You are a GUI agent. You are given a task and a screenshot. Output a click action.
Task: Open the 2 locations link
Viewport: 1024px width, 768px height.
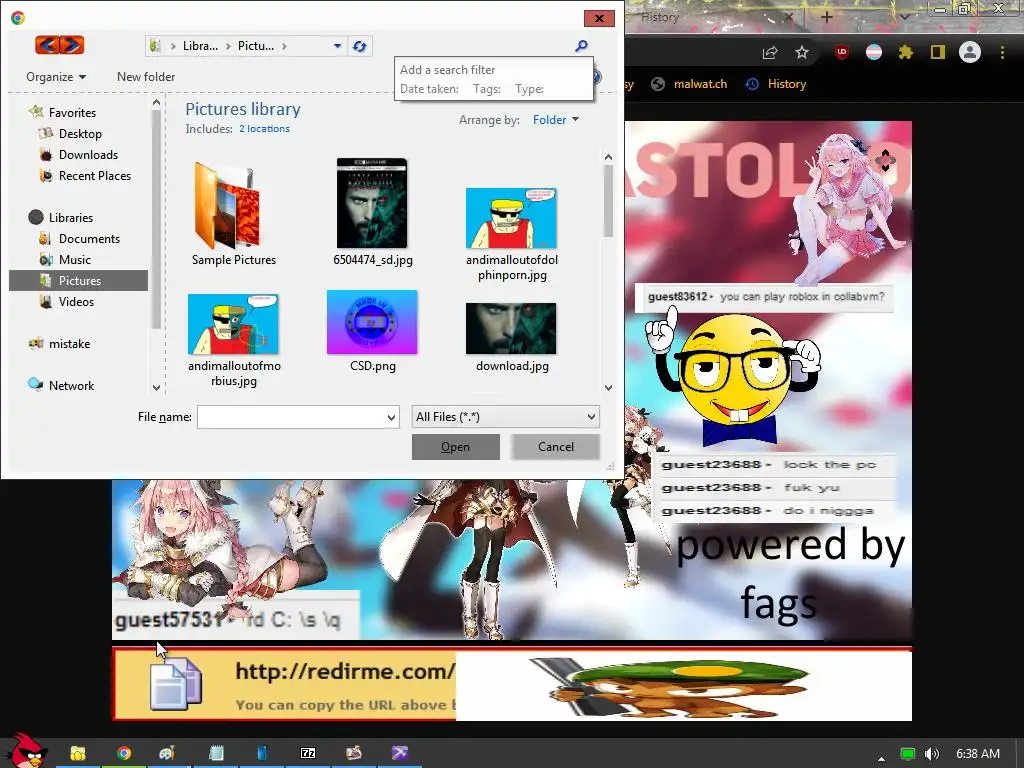click(x=264, y=129)
